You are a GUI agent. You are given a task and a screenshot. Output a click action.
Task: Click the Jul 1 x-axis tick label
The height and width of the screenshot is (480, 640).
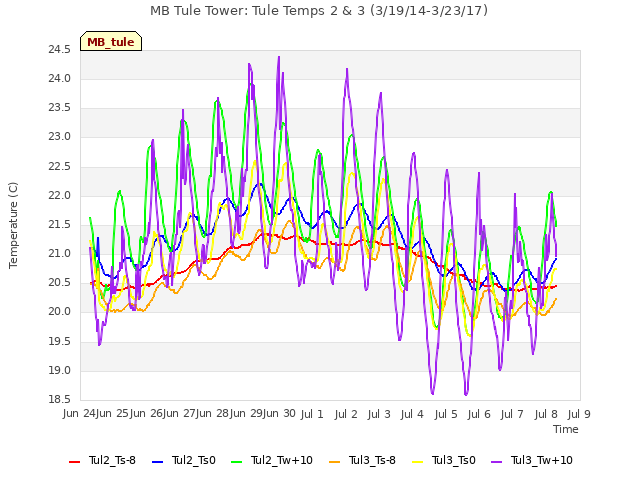312,414
